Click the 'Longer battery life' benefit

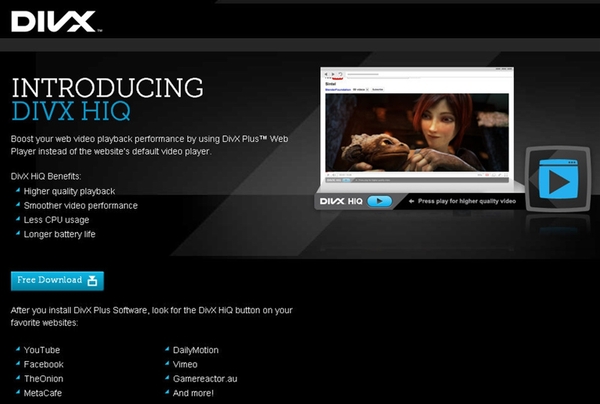tap(59, 234)
